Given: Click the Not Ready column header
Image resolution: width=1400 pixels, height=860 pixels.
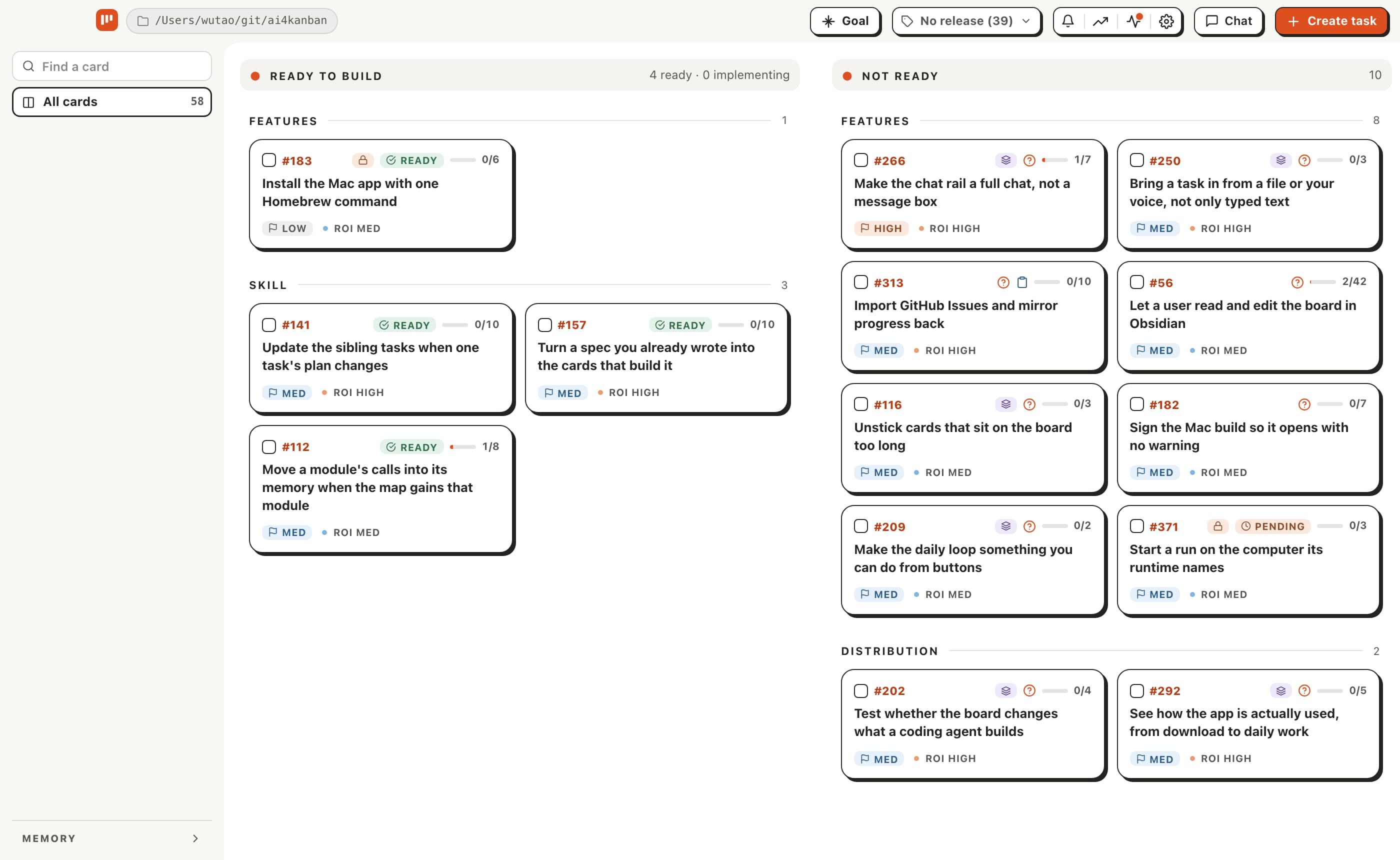Looking at the screenshot, I should click(1111, 75).
